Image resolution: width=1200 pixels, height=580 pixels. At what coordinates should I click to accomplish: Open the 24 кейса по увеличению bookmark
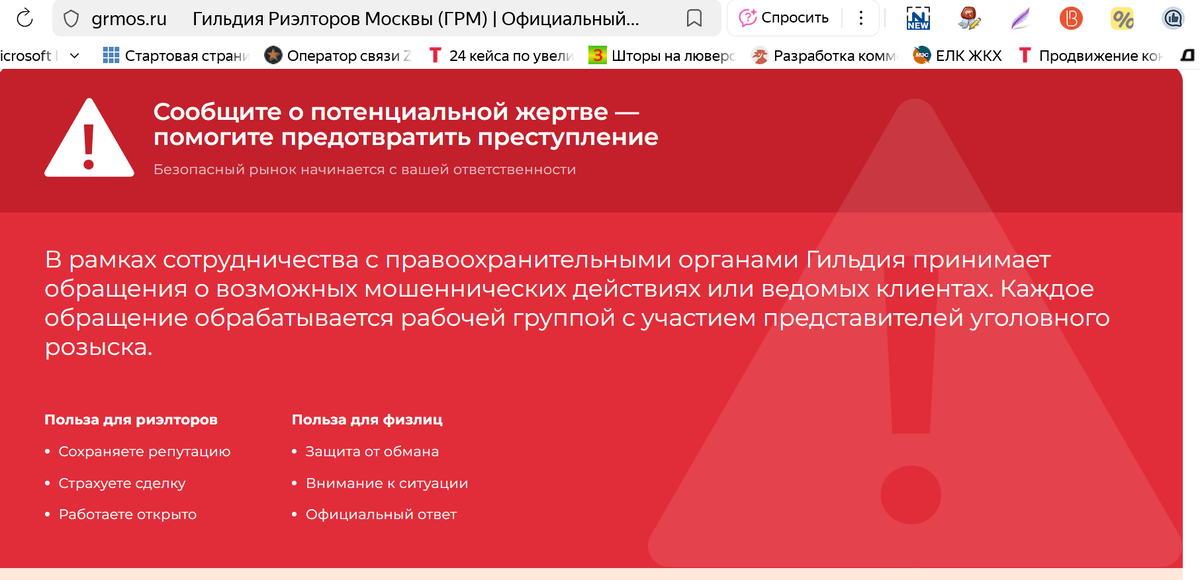[x=500, y=56]
